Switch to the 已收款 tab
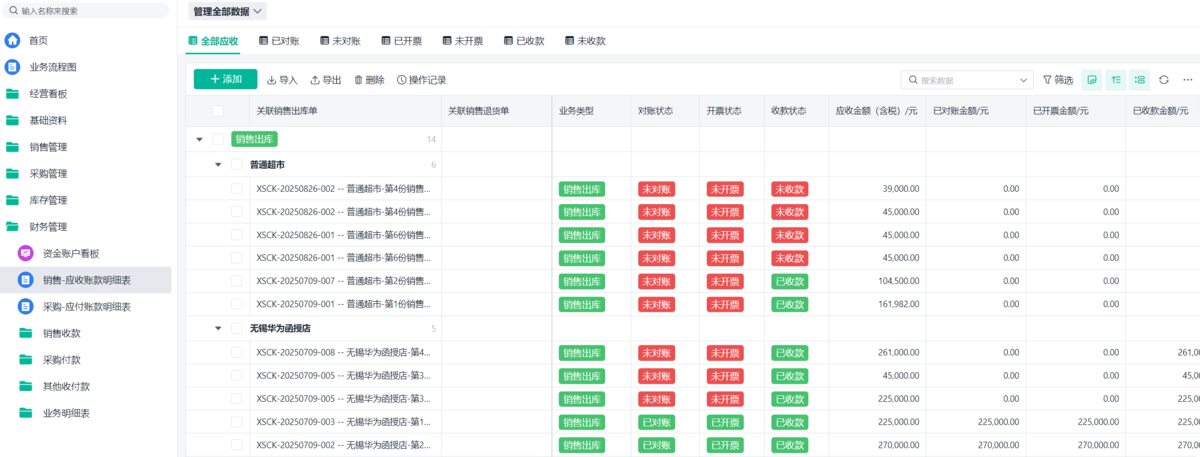 (x=524, y=41)
